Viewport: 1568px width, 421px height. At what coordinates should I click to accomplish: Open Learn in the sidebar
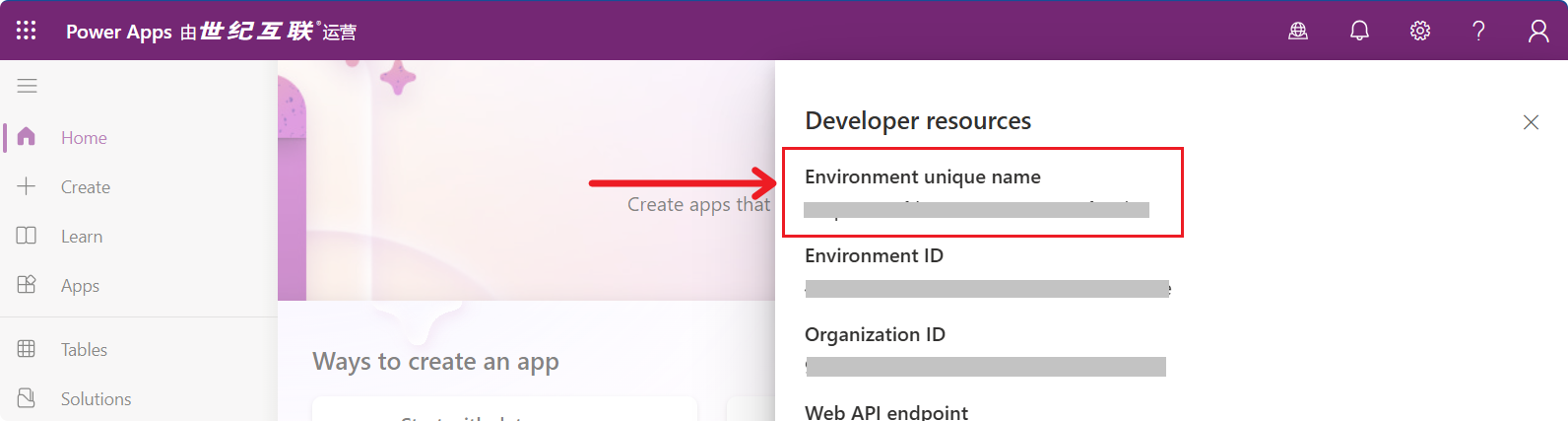pos(82,237)
